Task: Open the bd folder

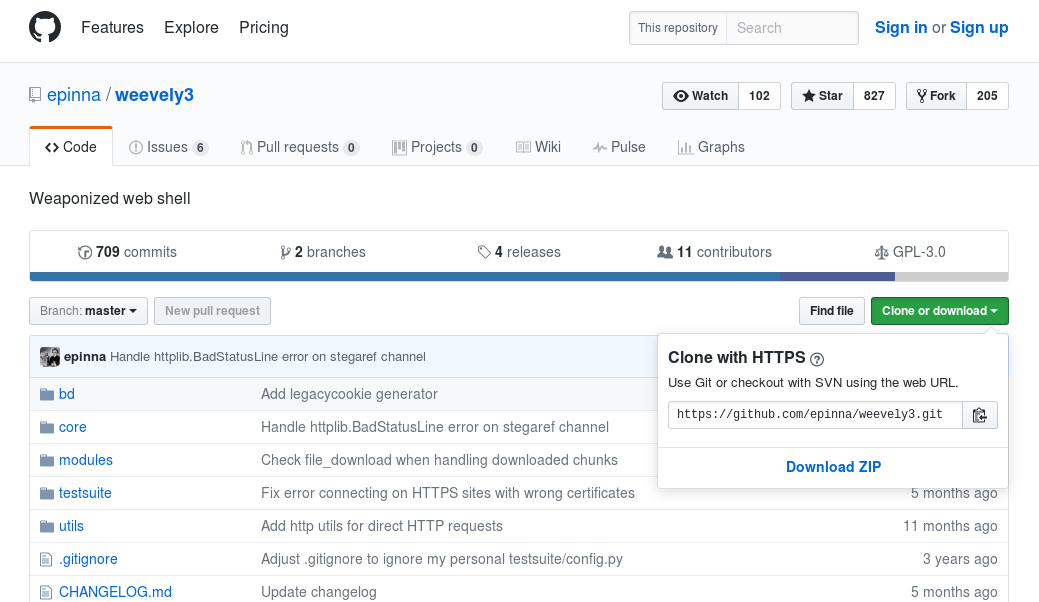Action: pos(67,395)
